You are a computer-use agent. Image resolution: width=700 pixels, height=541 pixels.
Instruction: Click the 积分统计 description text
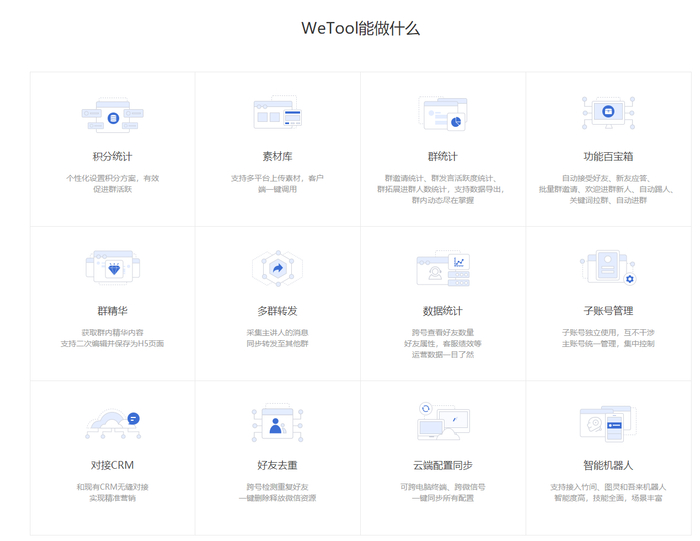(112, 183)
